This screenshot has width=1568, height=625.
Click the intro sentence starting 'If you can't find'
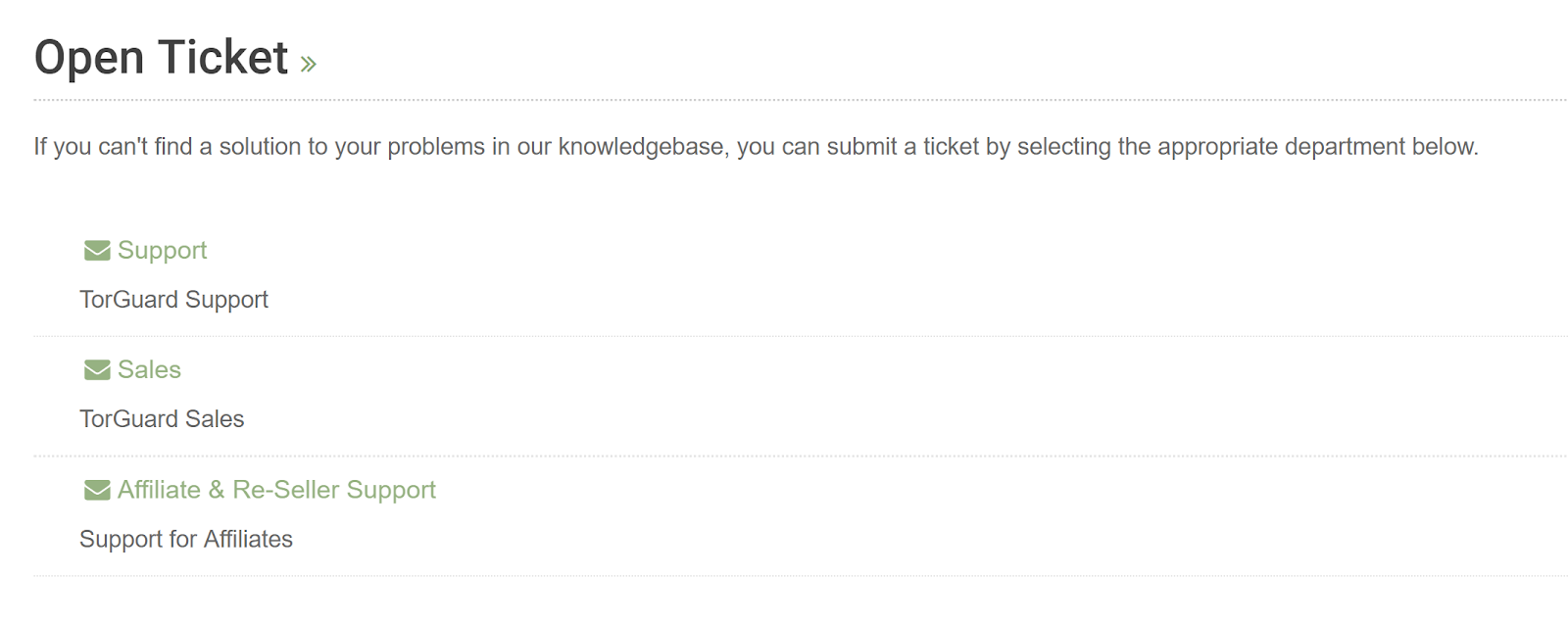(756, 147)
